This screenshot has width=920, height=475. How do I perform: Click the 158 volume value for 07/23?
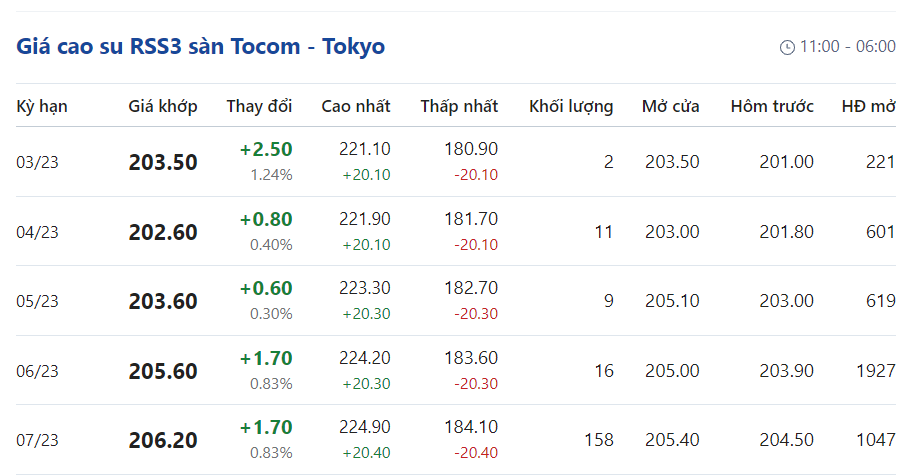click(x=599, y=440)
